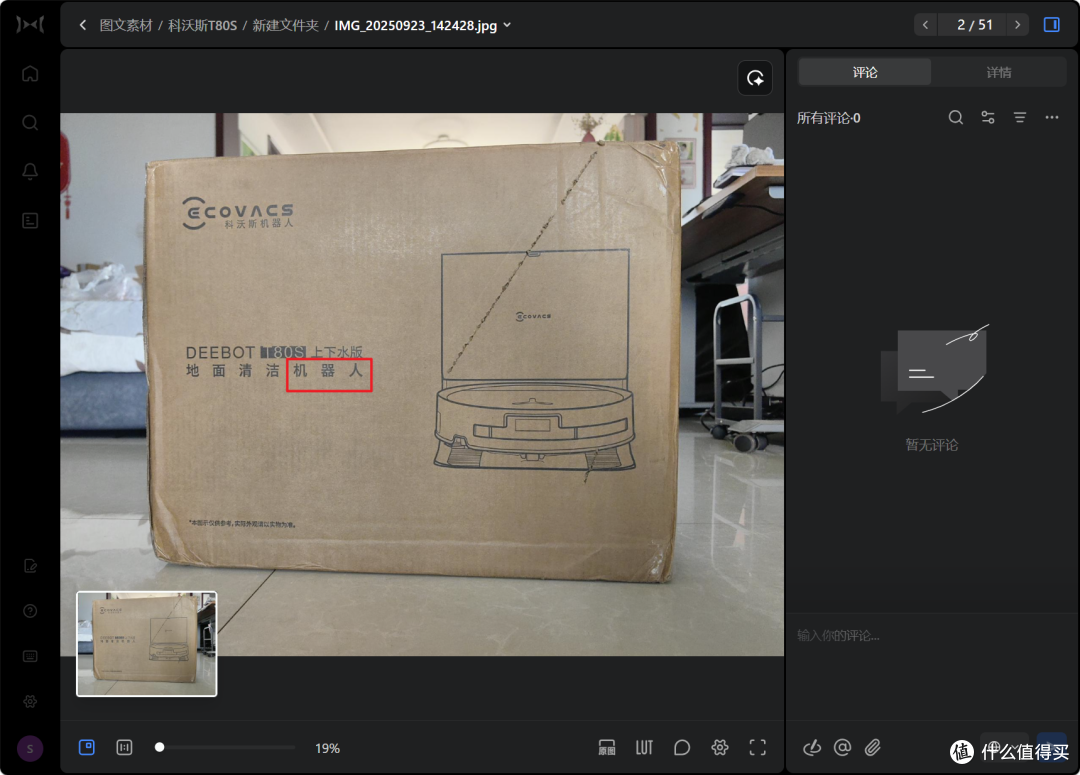Open help question mark icon
This screenshot has width=1080, height=775.
(x=30, y=611)
